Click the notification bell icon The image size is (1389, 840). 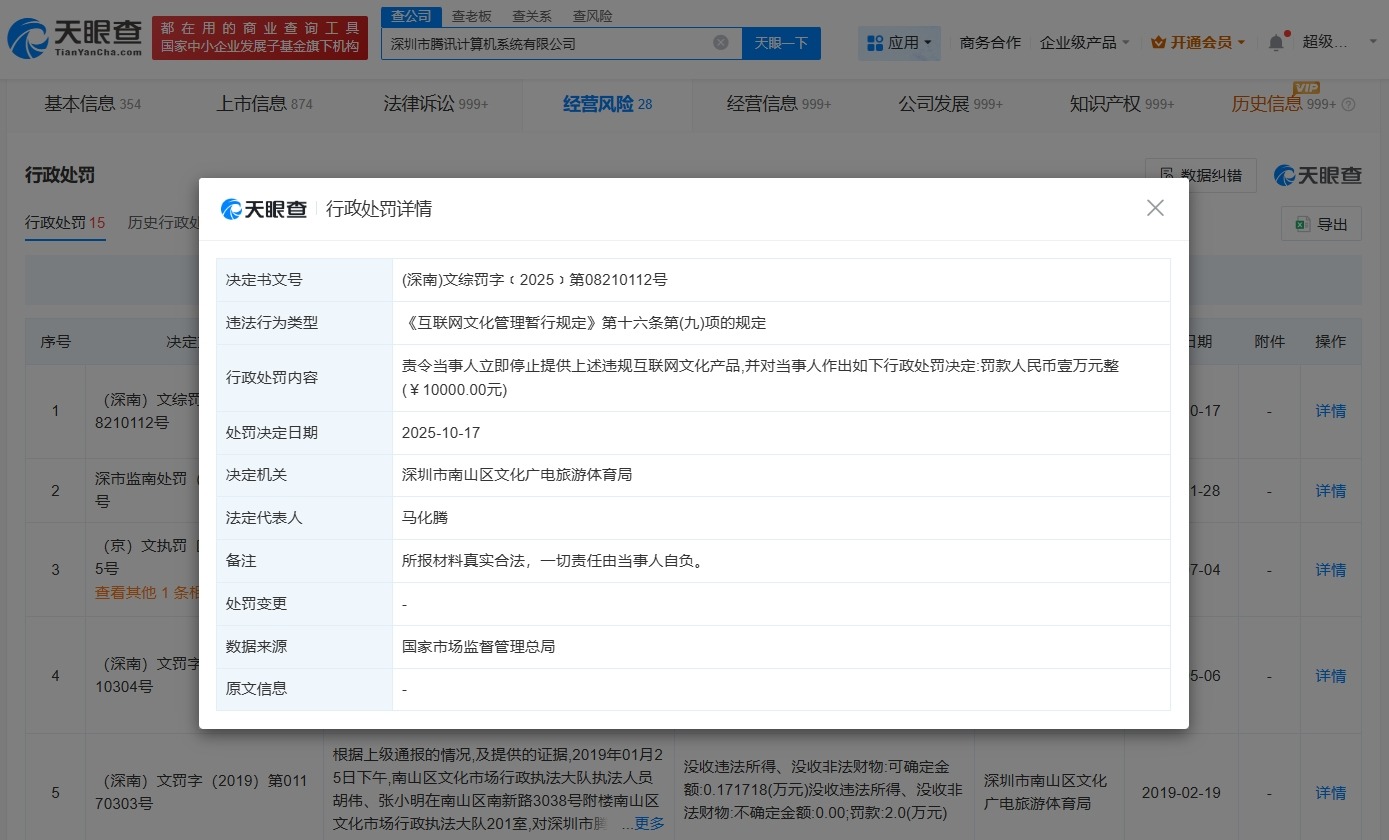[x=1276, y=41]
